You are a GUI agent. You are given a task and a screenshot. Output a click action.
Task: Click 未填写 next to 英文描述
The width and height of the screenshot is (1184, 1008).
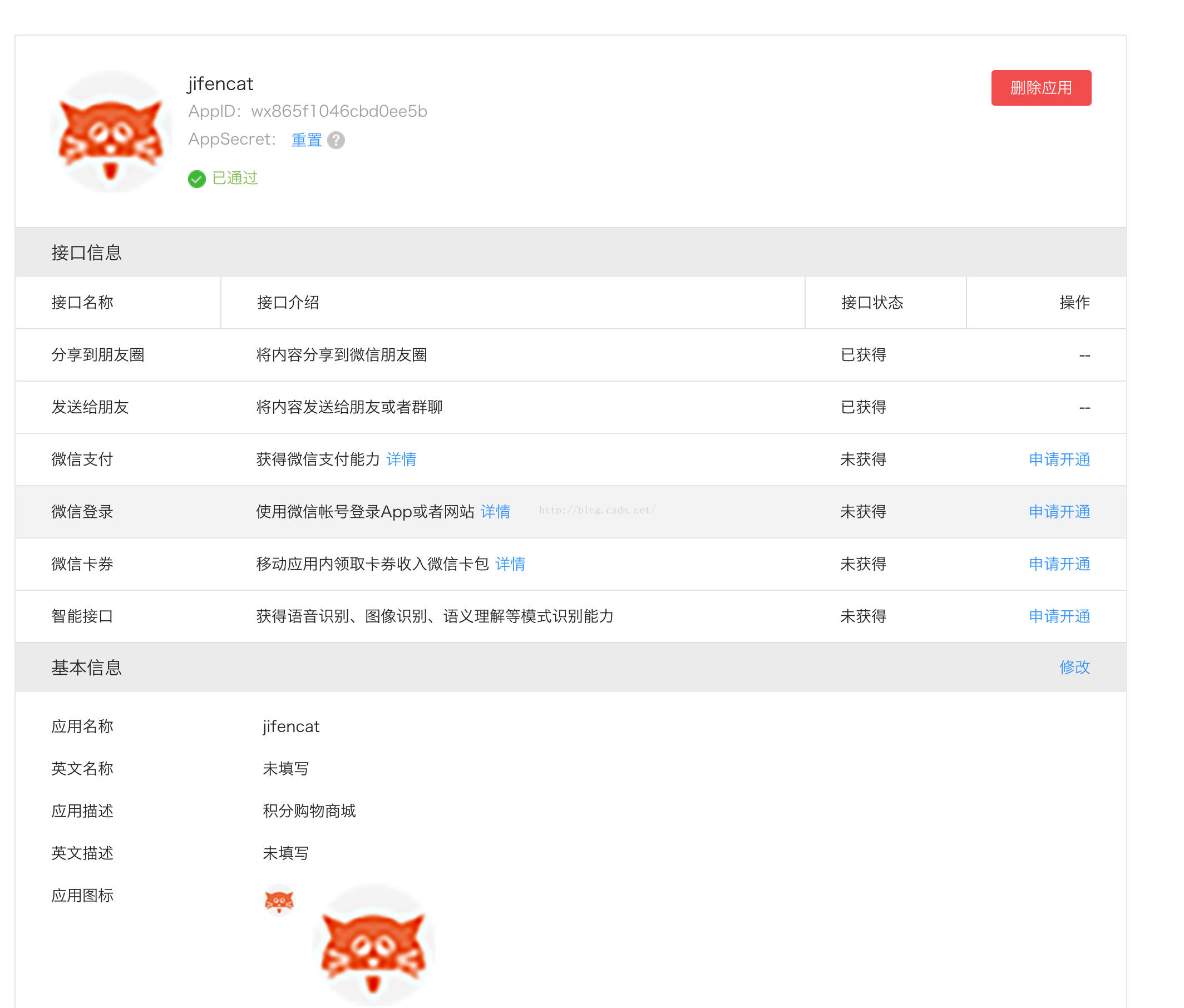pyautogui.click(x=286, y=854)
